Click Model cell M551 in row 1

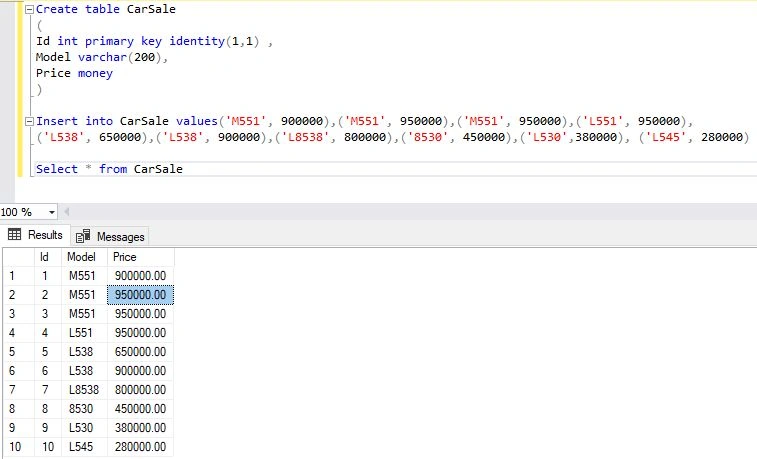click(84, 276)
